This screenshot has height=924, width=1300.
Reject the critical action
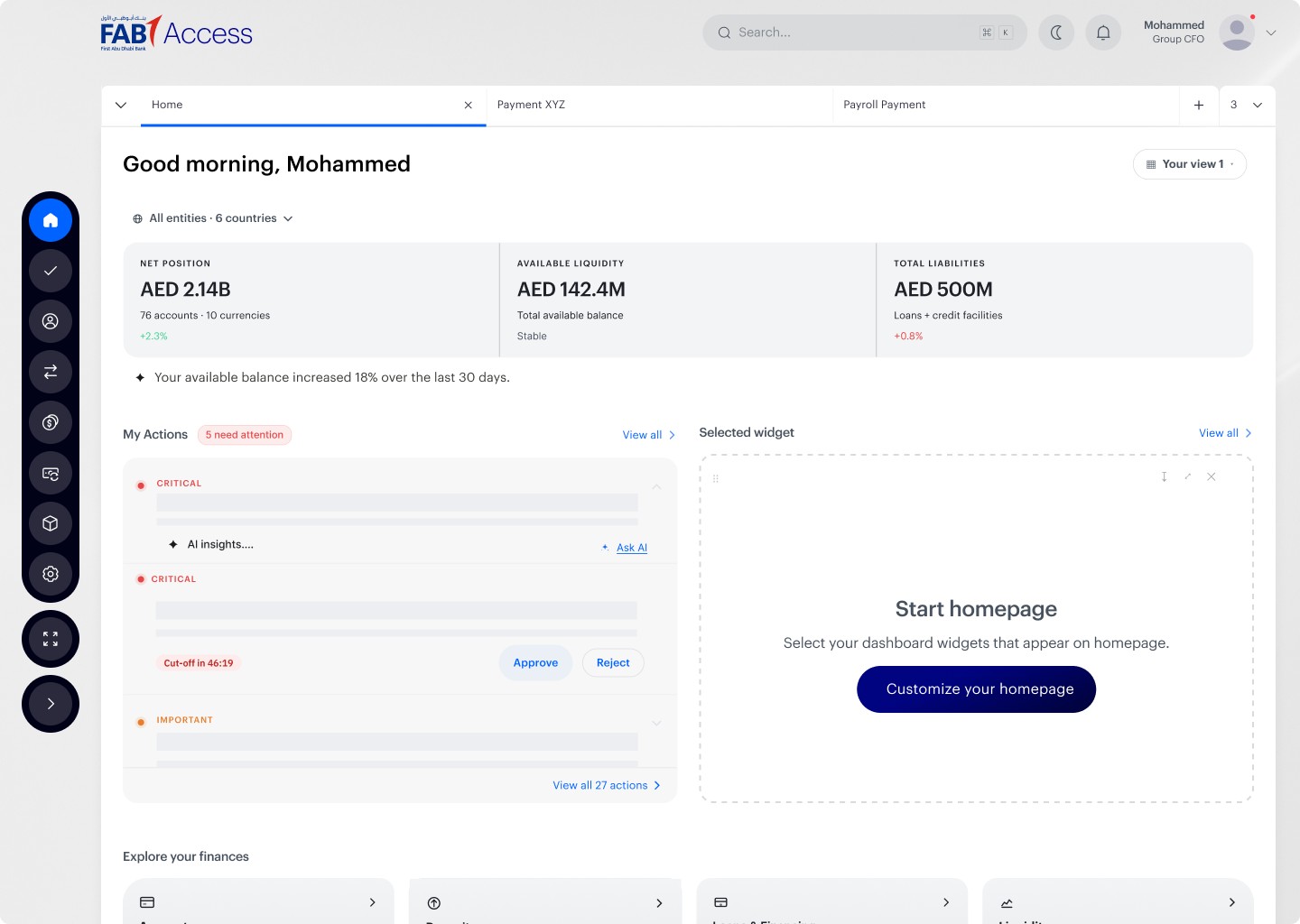click(x=613, y=662)
